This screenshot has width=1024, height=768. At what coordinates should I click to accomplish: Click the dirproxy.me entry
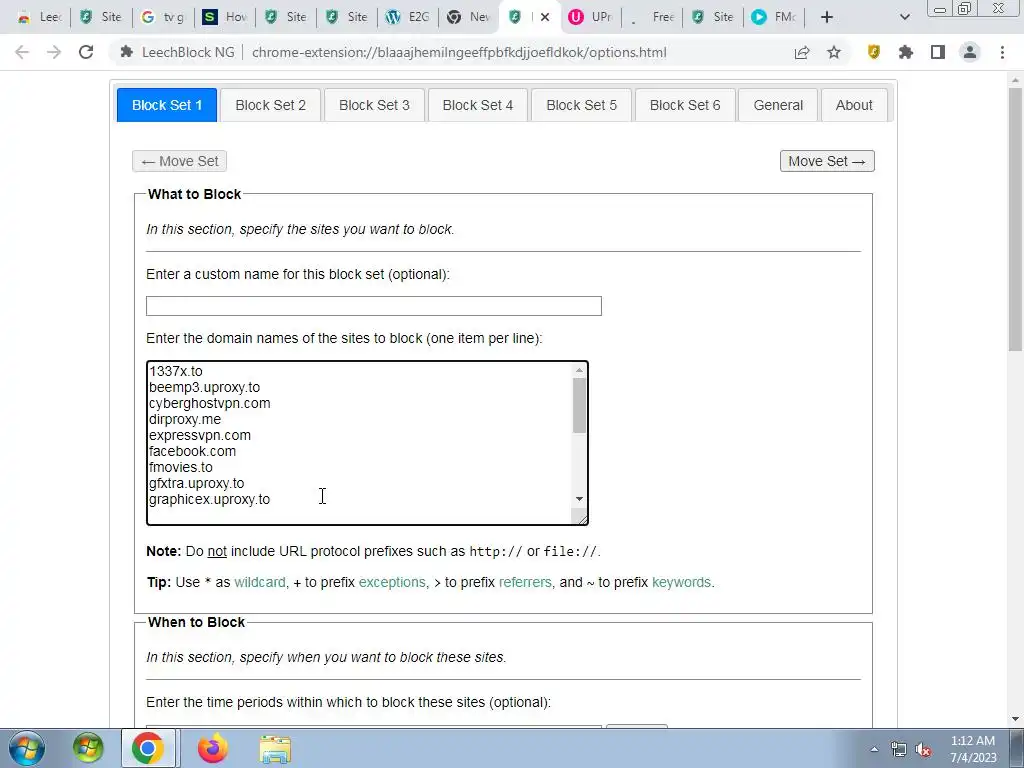(185, 419)
